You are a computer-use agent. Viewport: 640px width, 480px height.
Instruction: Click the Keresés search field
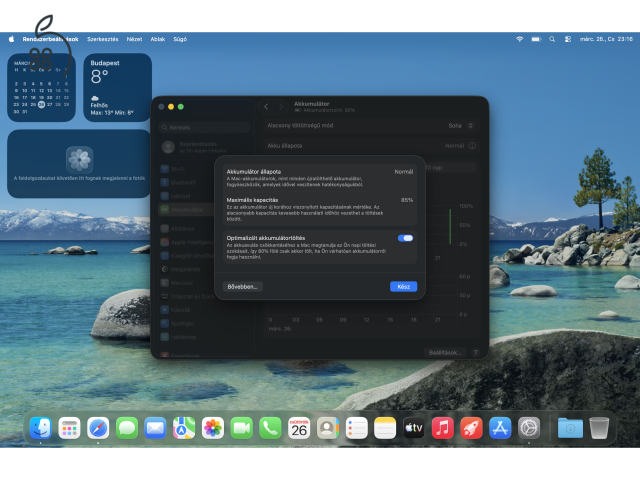(204, 127)
